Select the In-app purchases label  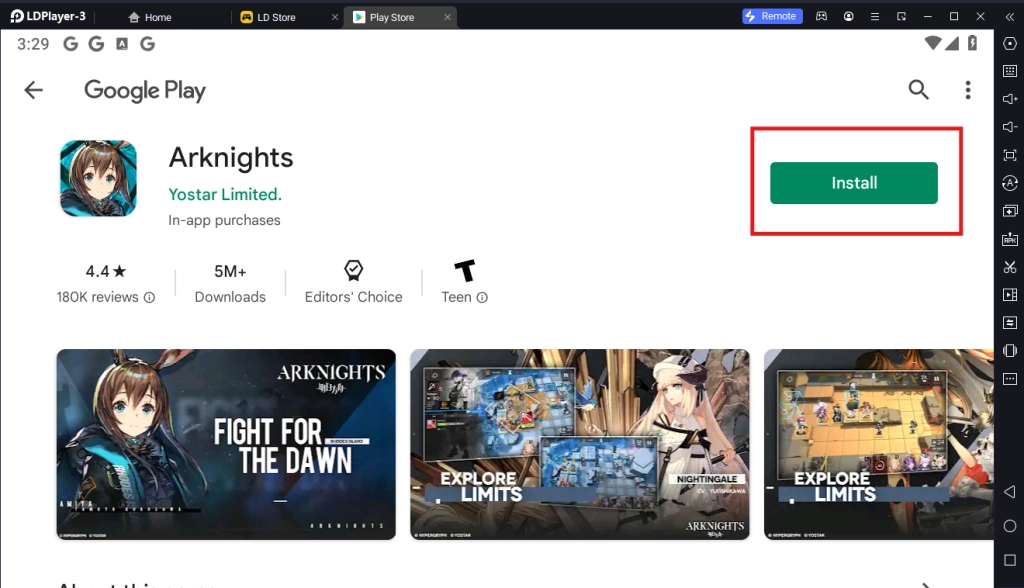(x=224, y=220)
